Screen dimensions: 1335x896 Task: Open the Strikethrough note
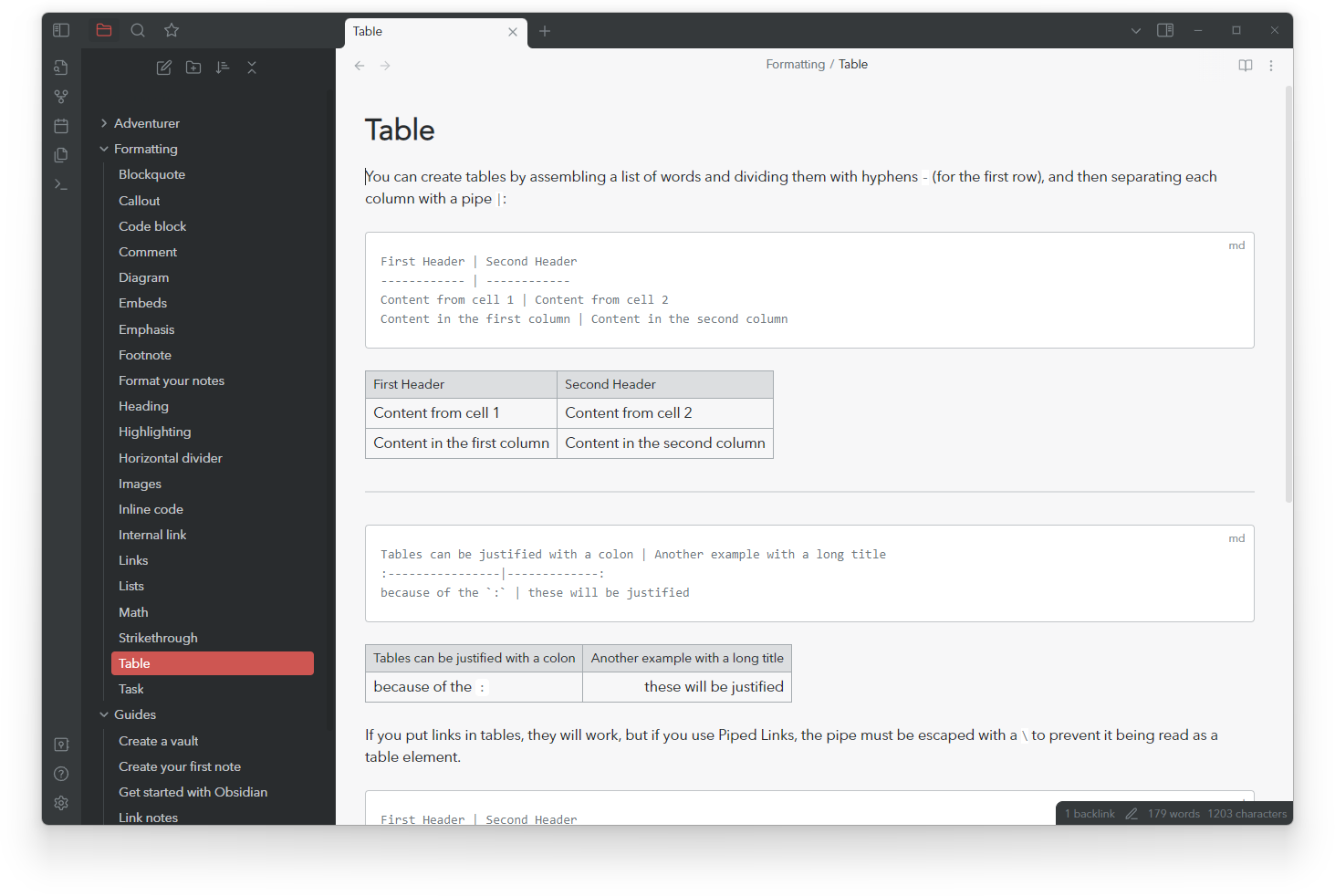[158, 638]
